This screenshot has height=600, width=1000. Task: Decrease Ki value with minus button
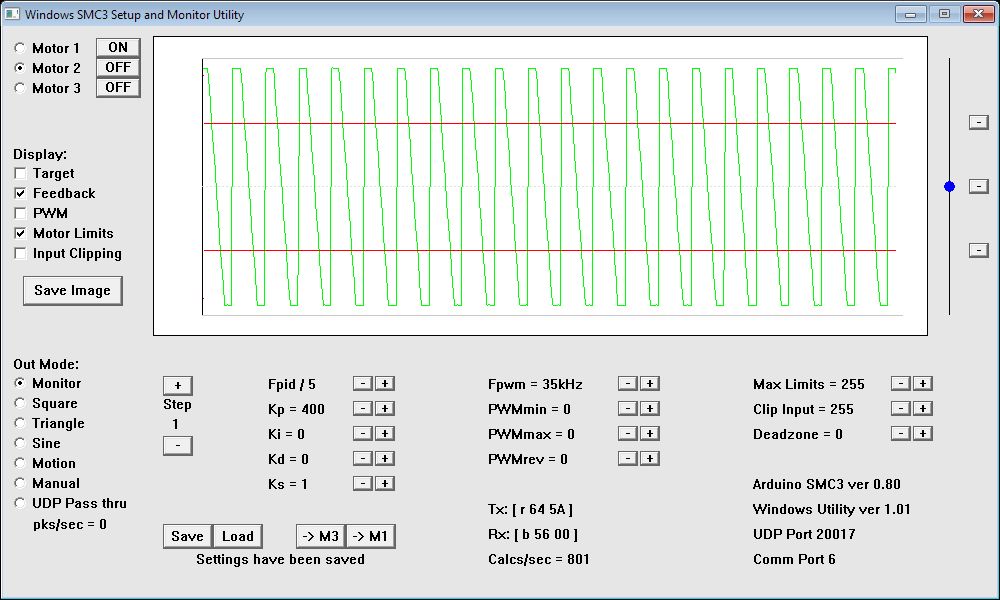coord(363,434)
